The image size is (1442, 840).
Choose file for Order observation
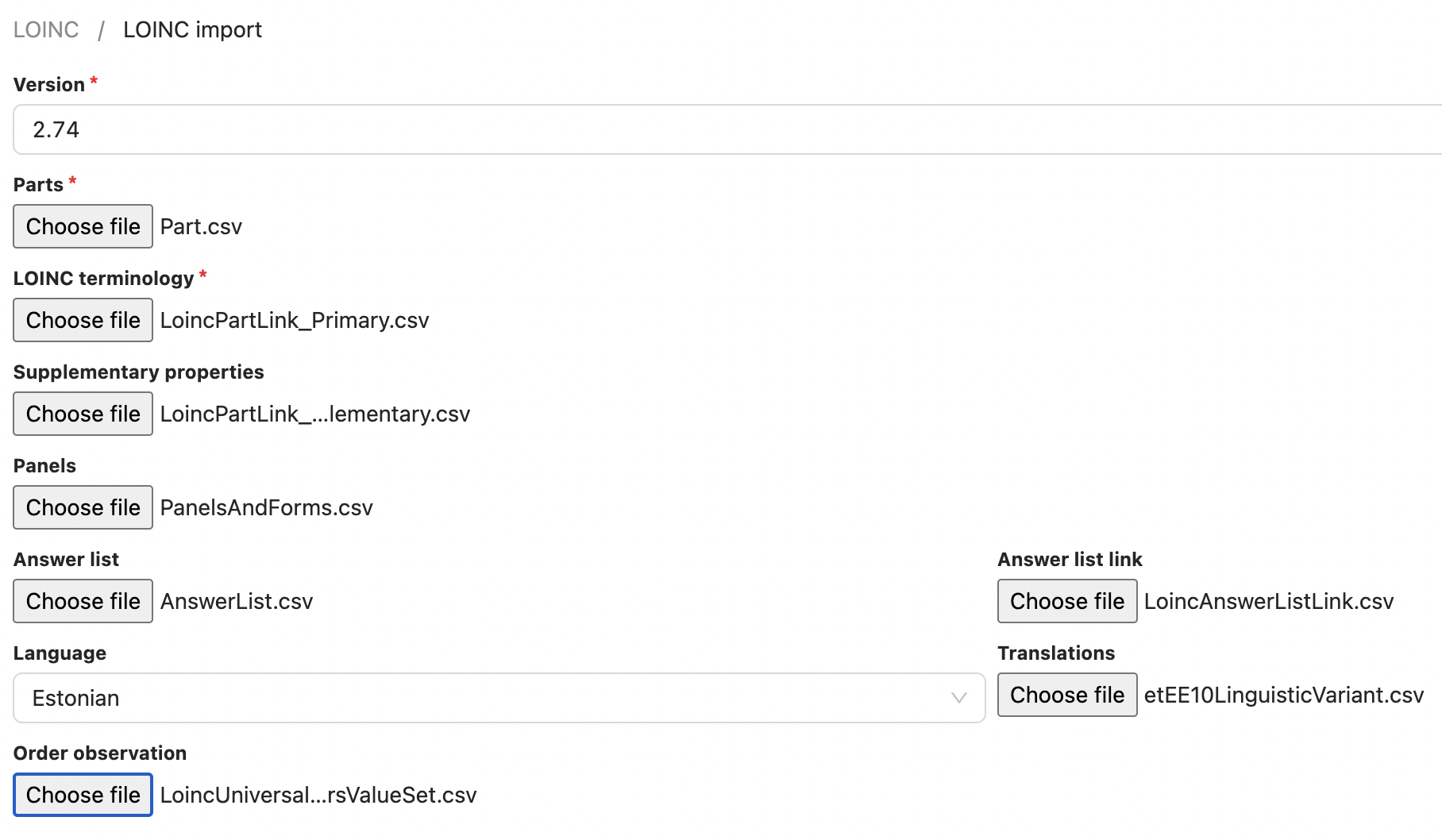coord(83,795)
